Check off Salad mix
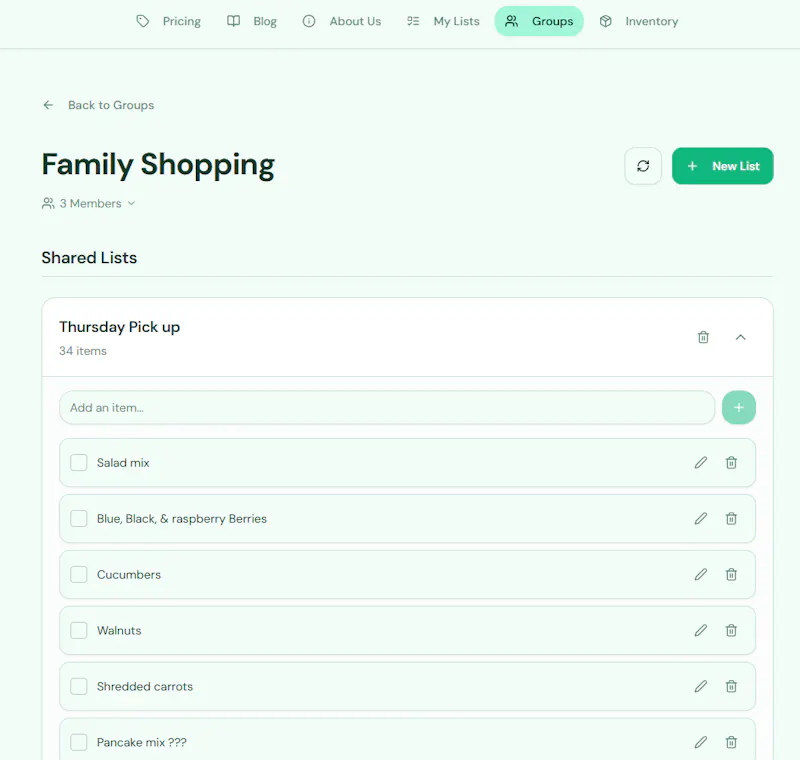The image size is (800, 760). [79, 463]
